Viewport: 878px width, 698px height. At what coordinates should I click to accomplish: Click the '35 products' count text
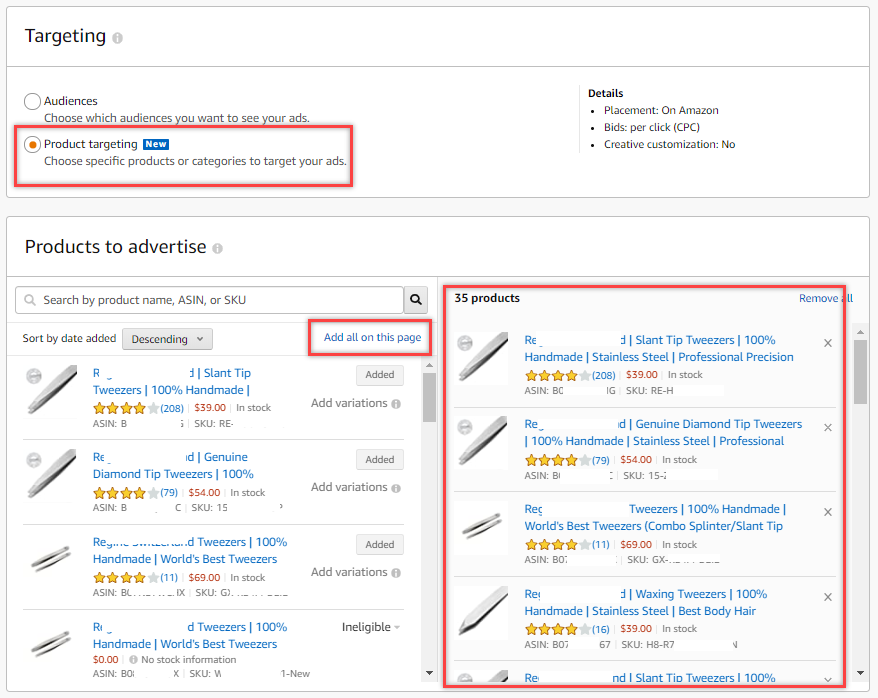tap(487, 298)
